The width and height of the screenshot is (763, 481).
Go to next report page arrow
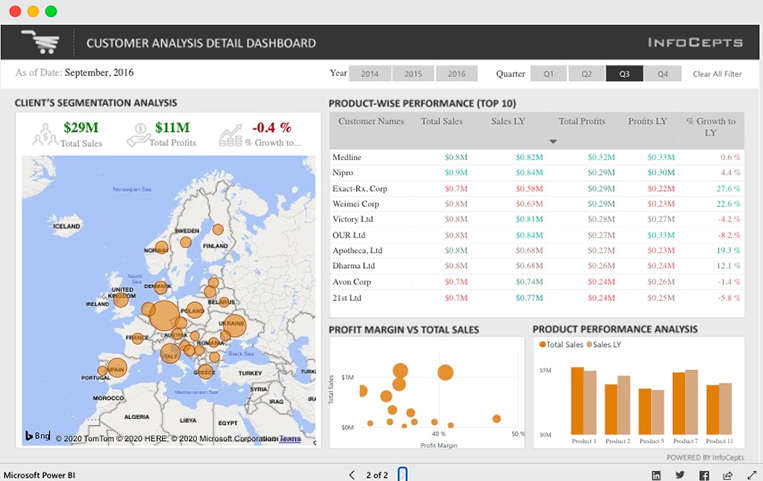pyautogui.click(x=402, y=474)
